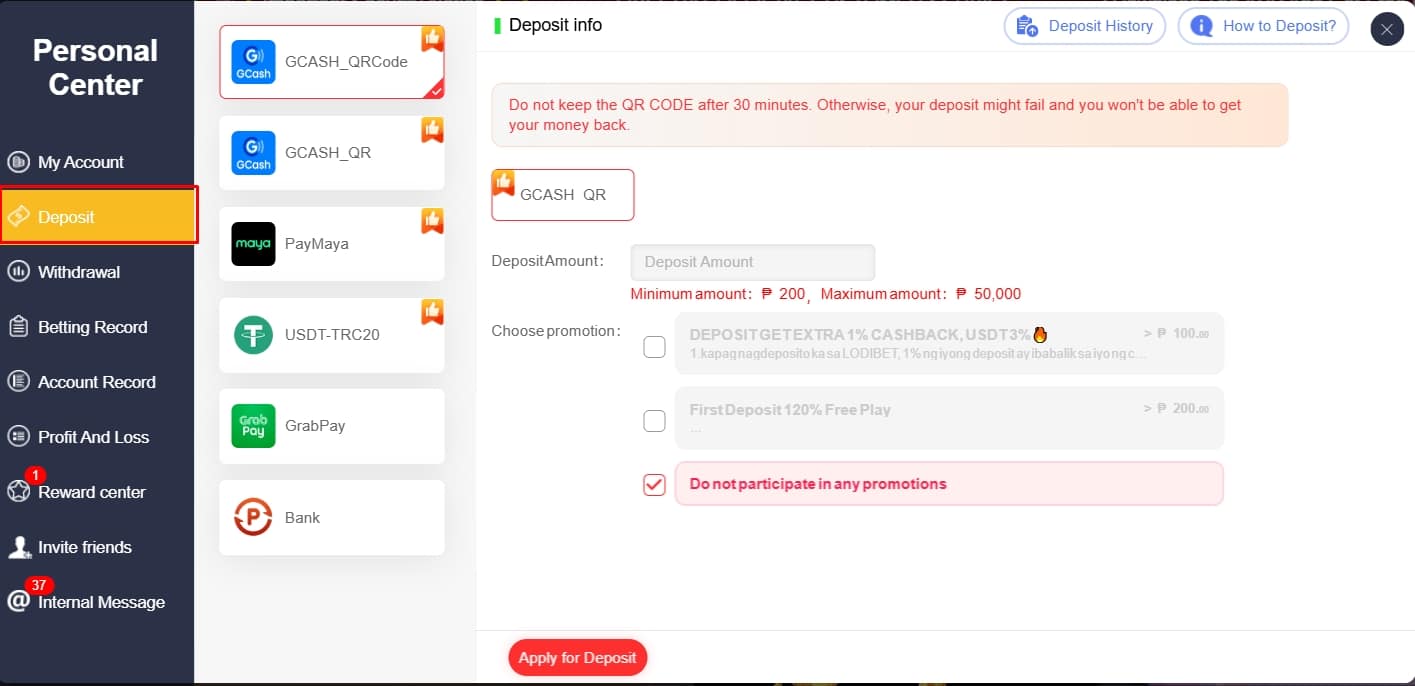Open Deposit History
1415x686 pixels.
pos(1085,26)
